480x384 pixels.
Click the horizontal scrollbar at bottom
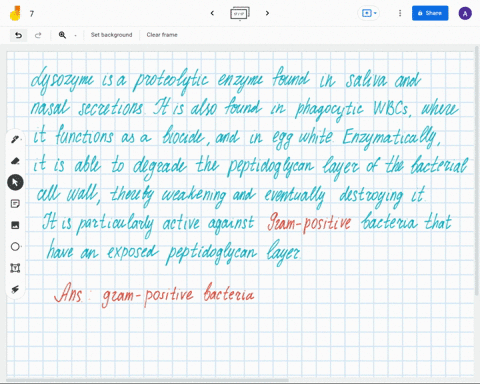coord(147,380)
